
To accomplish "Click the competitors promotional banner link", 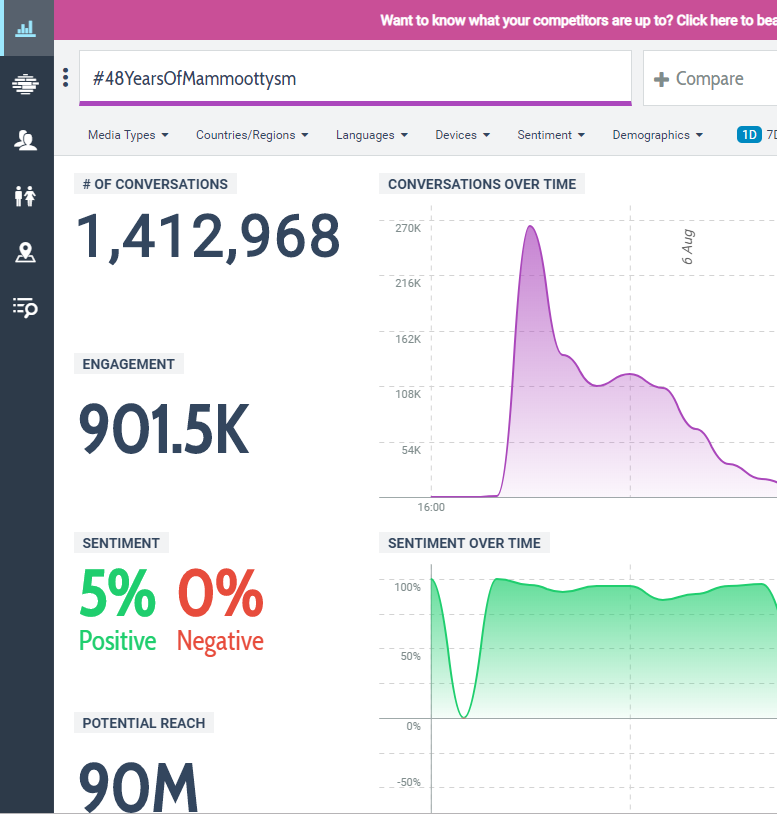I will [x=578, y=20].
